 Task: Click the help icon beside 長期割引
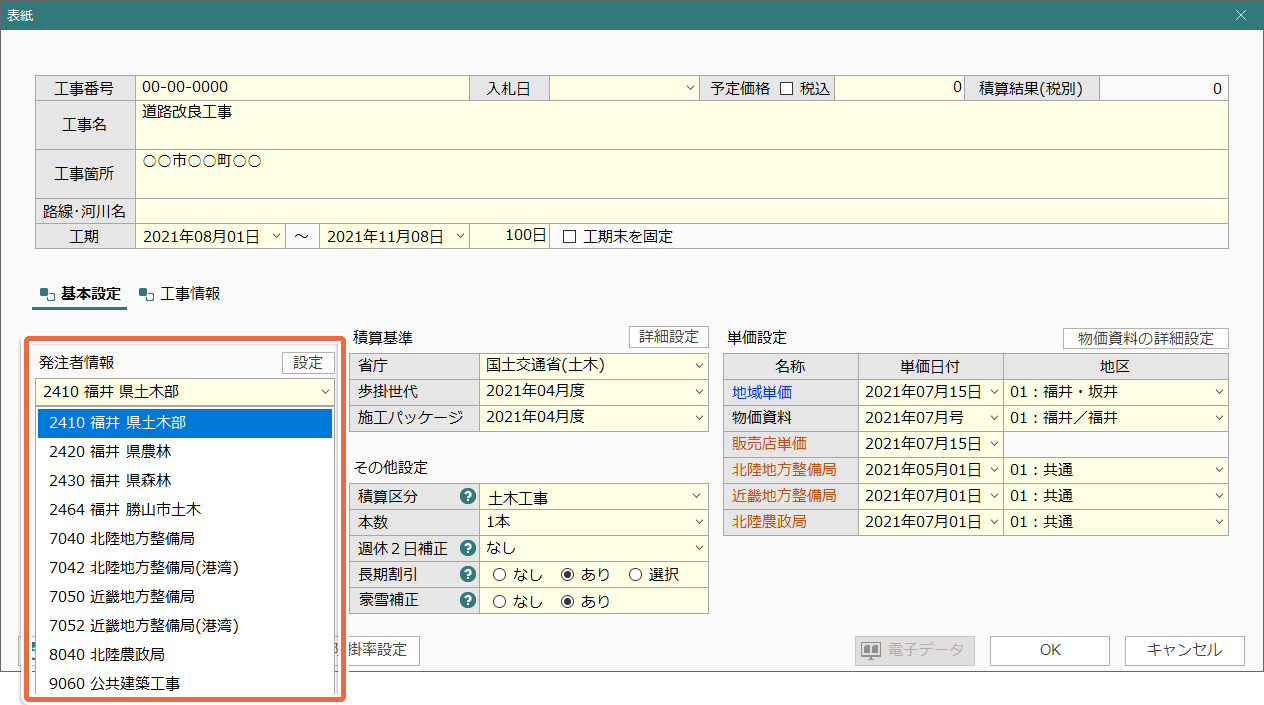pos(466,574)
